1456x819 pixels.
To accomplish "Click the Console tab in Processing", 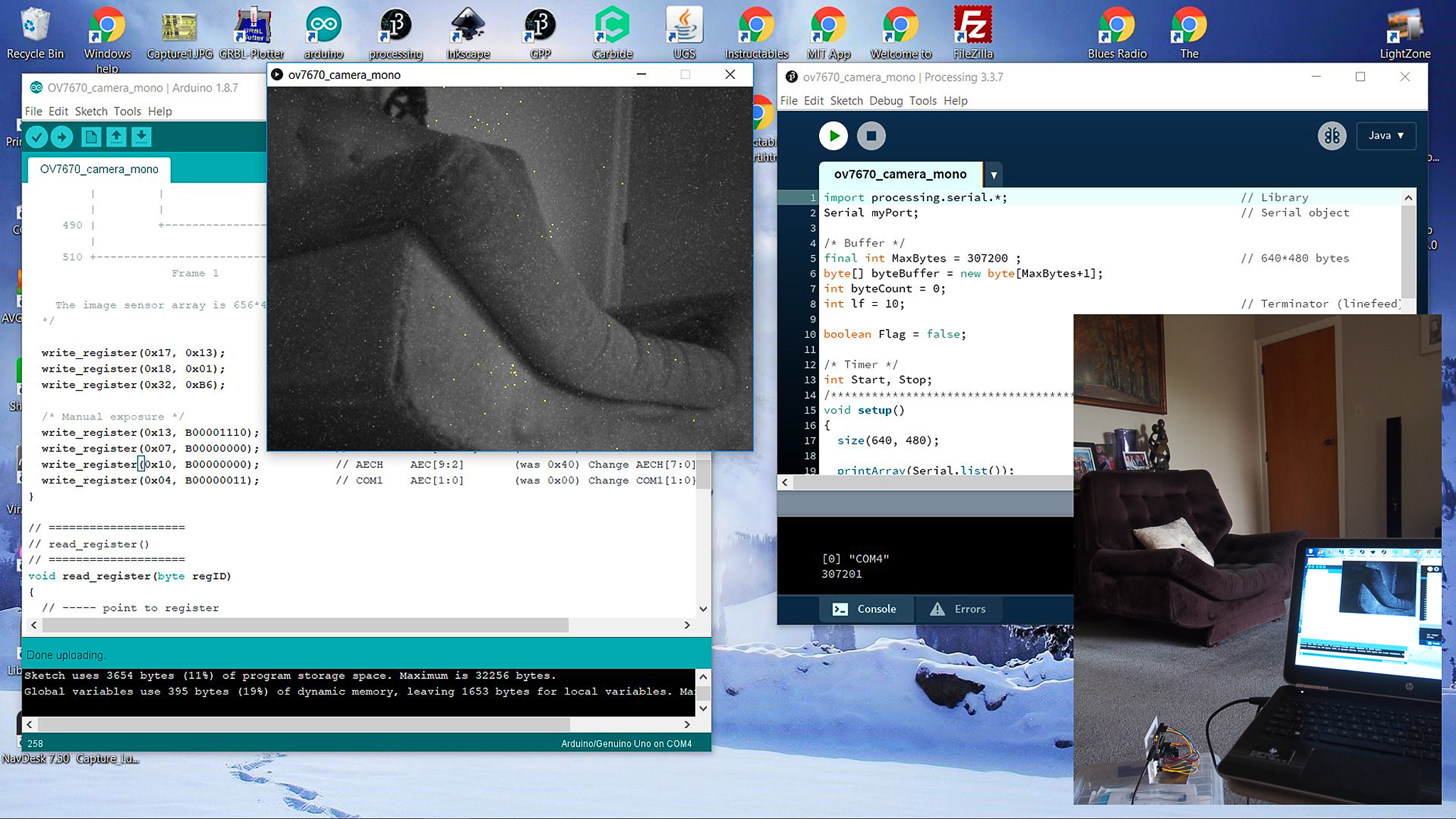I will pos(865,608).
